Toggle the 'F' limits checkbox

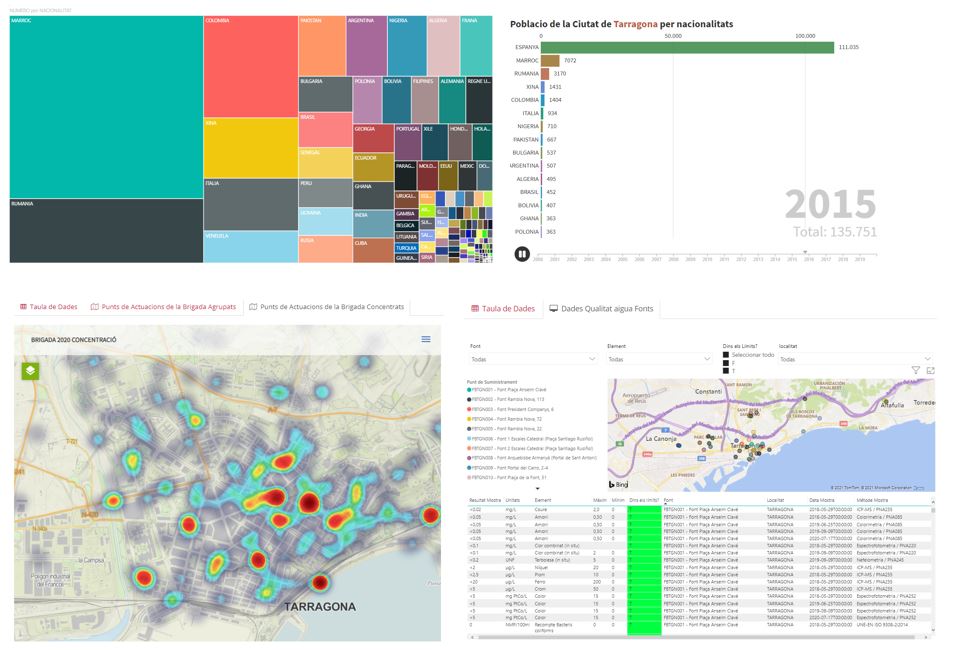pos(726,363)
